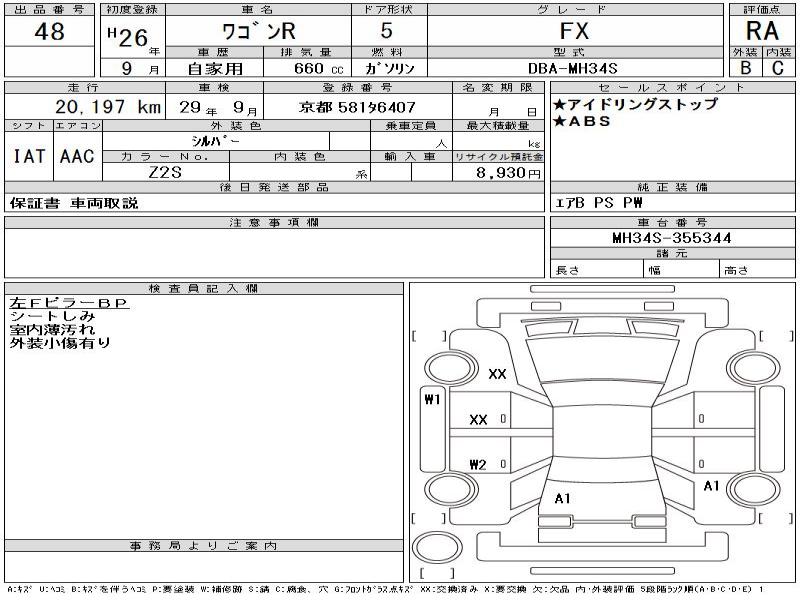
Task: Click the 左FピラーBP inspector note
Action: tap(68, 303)
